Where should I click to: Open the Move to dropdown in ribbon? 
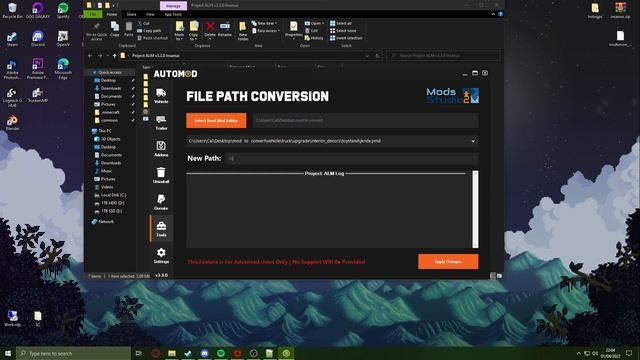(179, 31)
